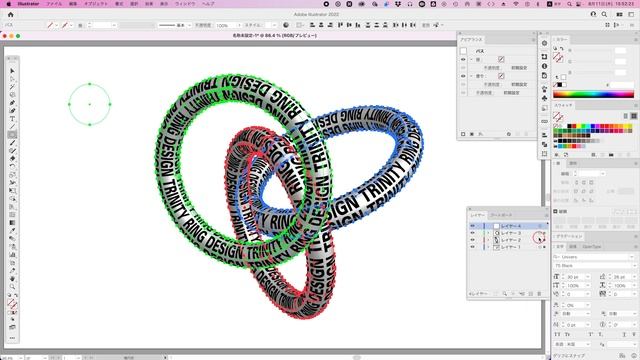Viewport: 640px width, 360px height.
Task: Select the Hand tool
Action: tap(12, 279)
